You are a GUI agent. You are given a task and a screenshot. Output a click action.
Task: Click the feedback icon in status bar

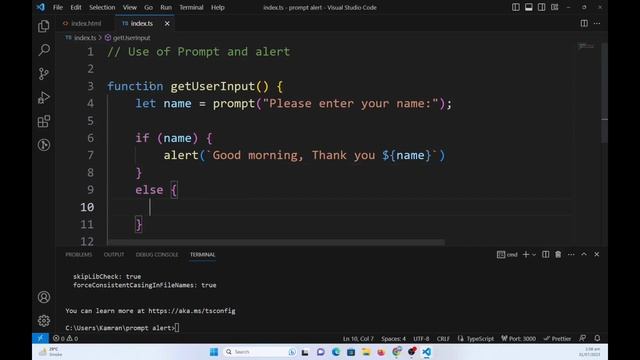point(582,338)
